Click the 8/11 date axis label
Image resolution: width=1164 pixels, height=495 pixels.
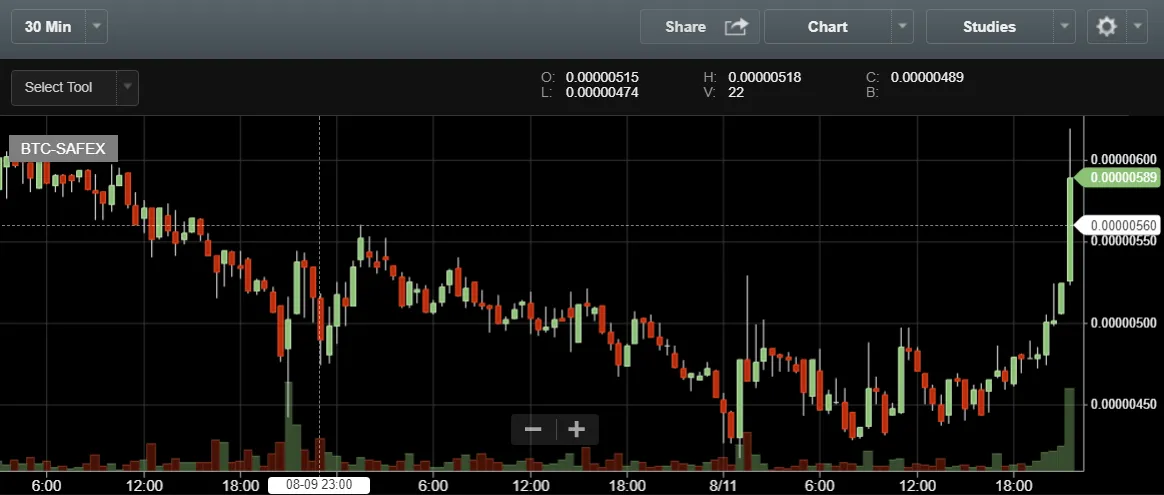(723, 485)
